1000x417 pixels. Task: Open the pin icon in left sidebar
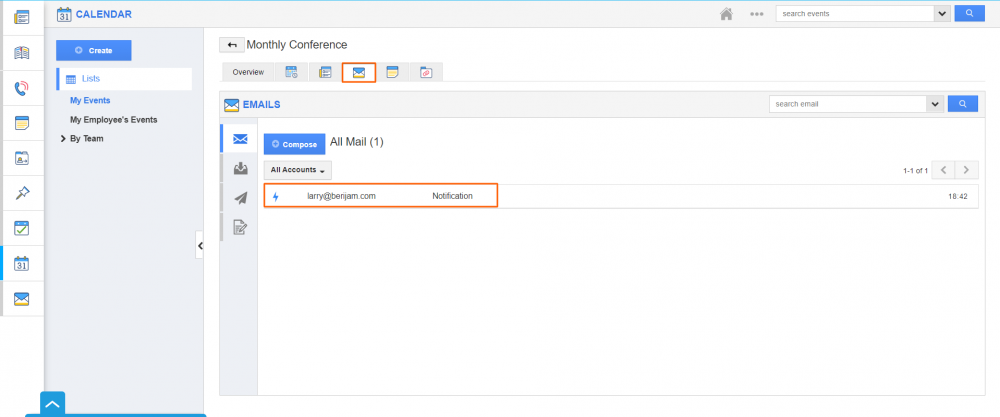(21, 193)
